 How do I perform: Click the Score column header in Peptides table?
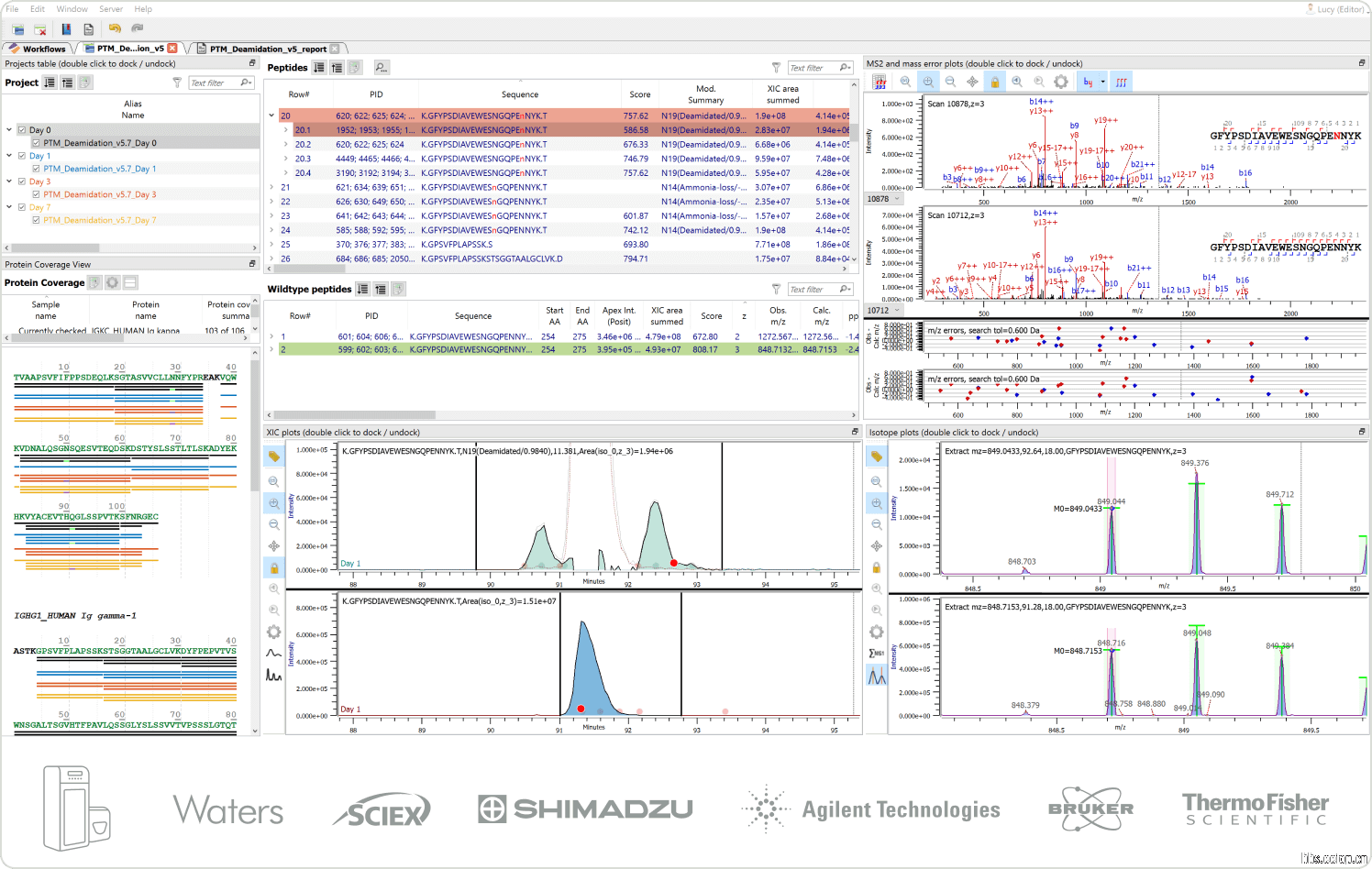(639, 94)
